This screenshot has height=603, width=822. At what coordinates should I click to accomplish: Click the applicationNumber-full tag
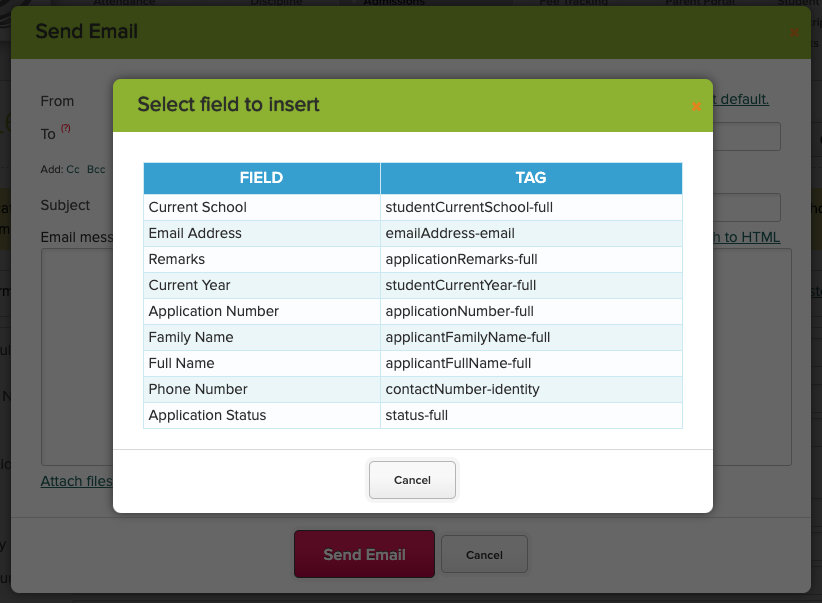click(x=459, y=311)
